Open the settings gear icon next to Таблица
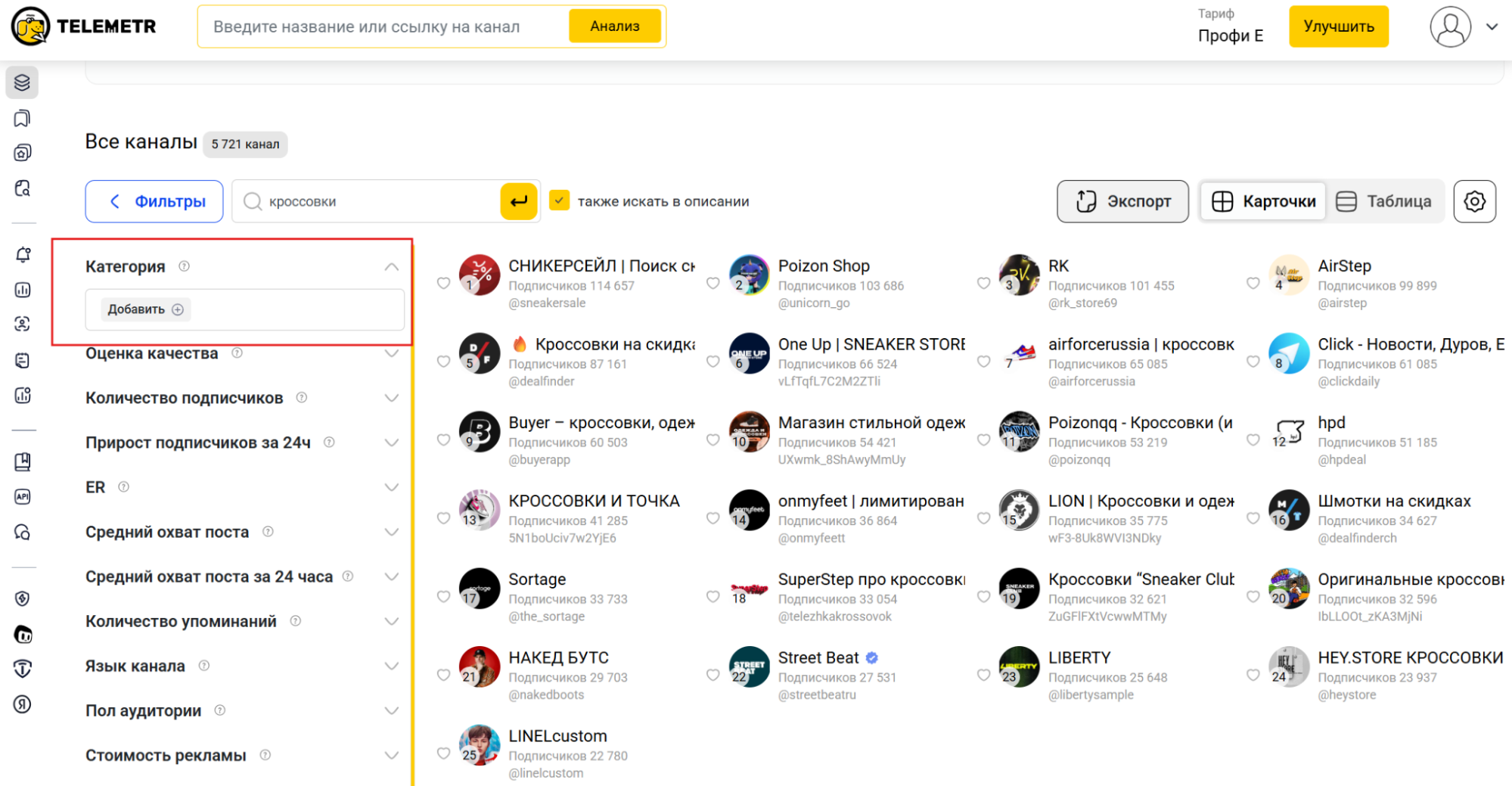Screen dimensions: 1512x786 (x=1474, y=201)
